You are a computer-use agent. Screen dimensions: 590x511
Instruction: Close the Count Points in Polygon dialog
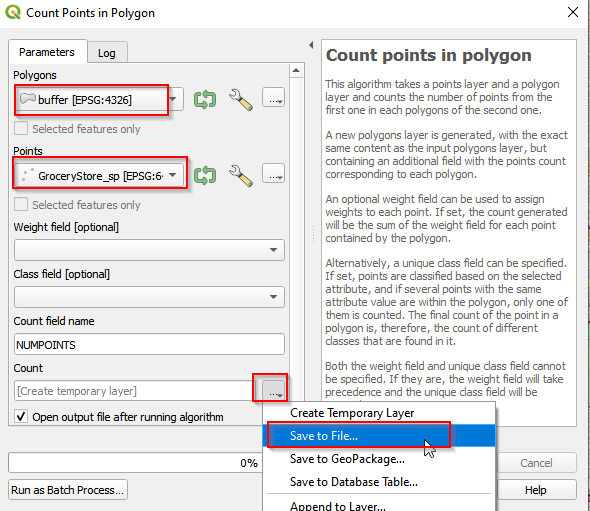click(x=573, y=12)
